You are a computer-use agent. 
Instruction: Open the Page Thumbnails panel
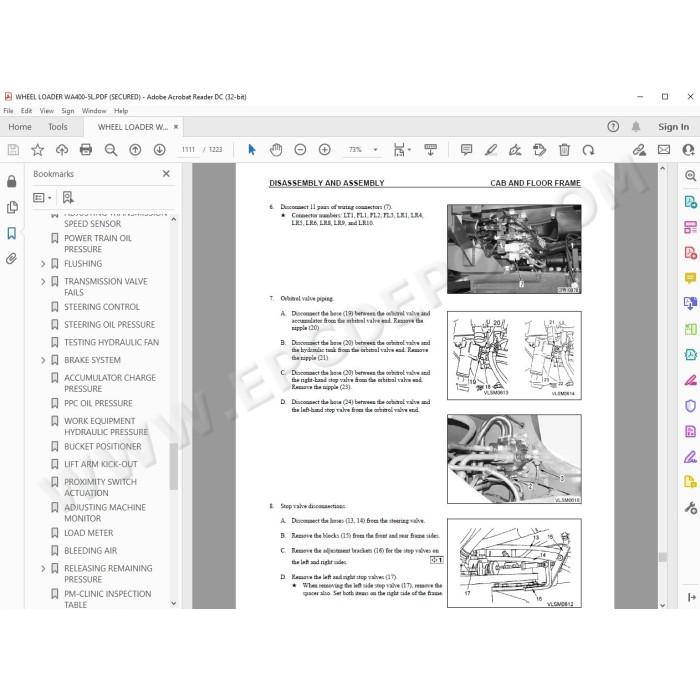point(12,207)
